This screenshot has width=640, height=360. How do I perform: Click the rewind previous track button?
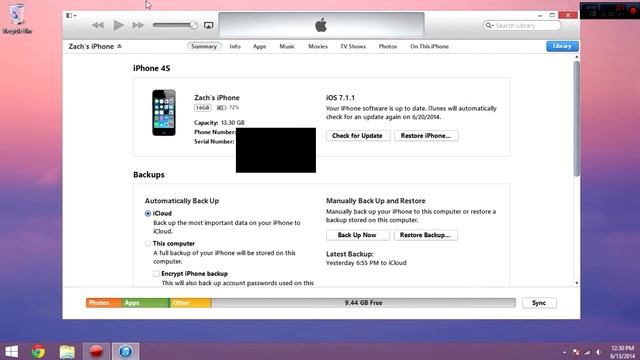click(98, 25)
